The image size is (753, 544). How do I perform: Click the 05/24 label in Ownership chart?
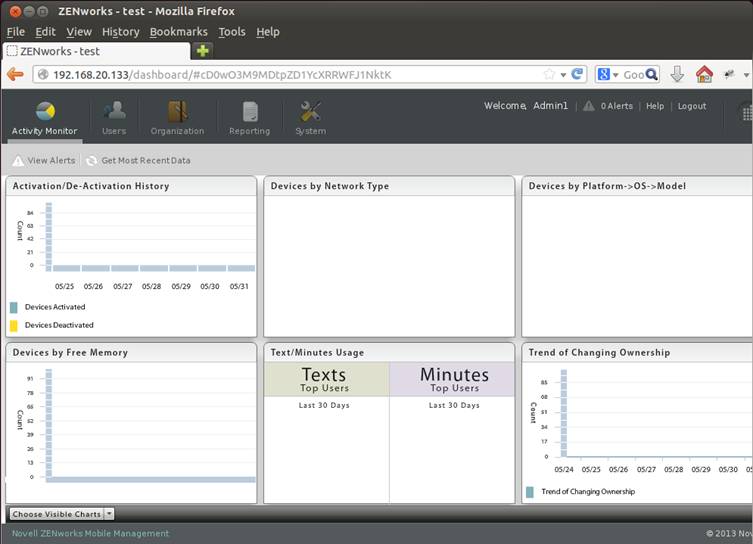pyautogui.click(x=564, y=470)
